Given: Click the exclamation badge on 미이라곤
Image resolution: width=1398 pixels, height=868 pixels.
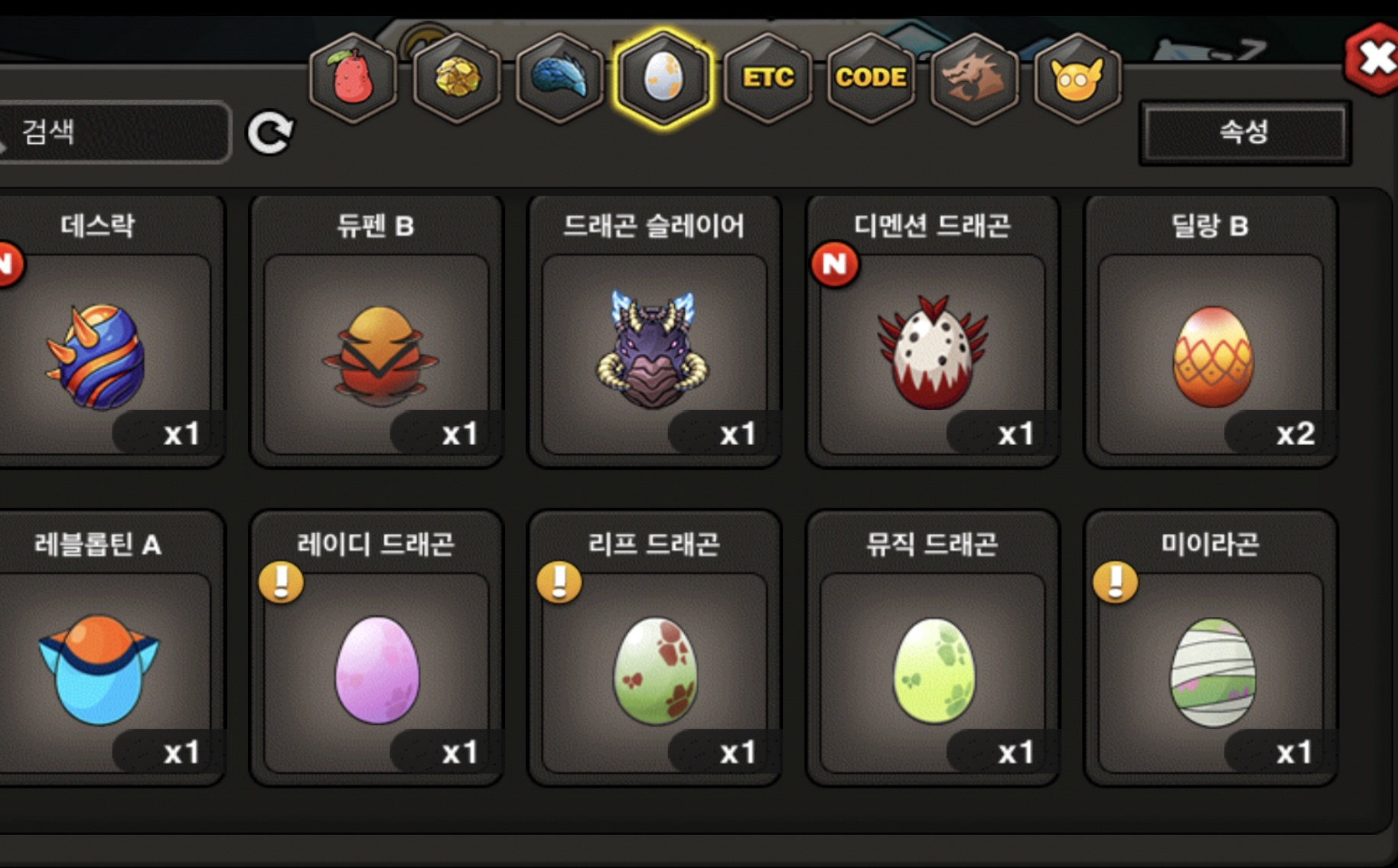Looking at the screenshot, I should (x=1115, y=583).
